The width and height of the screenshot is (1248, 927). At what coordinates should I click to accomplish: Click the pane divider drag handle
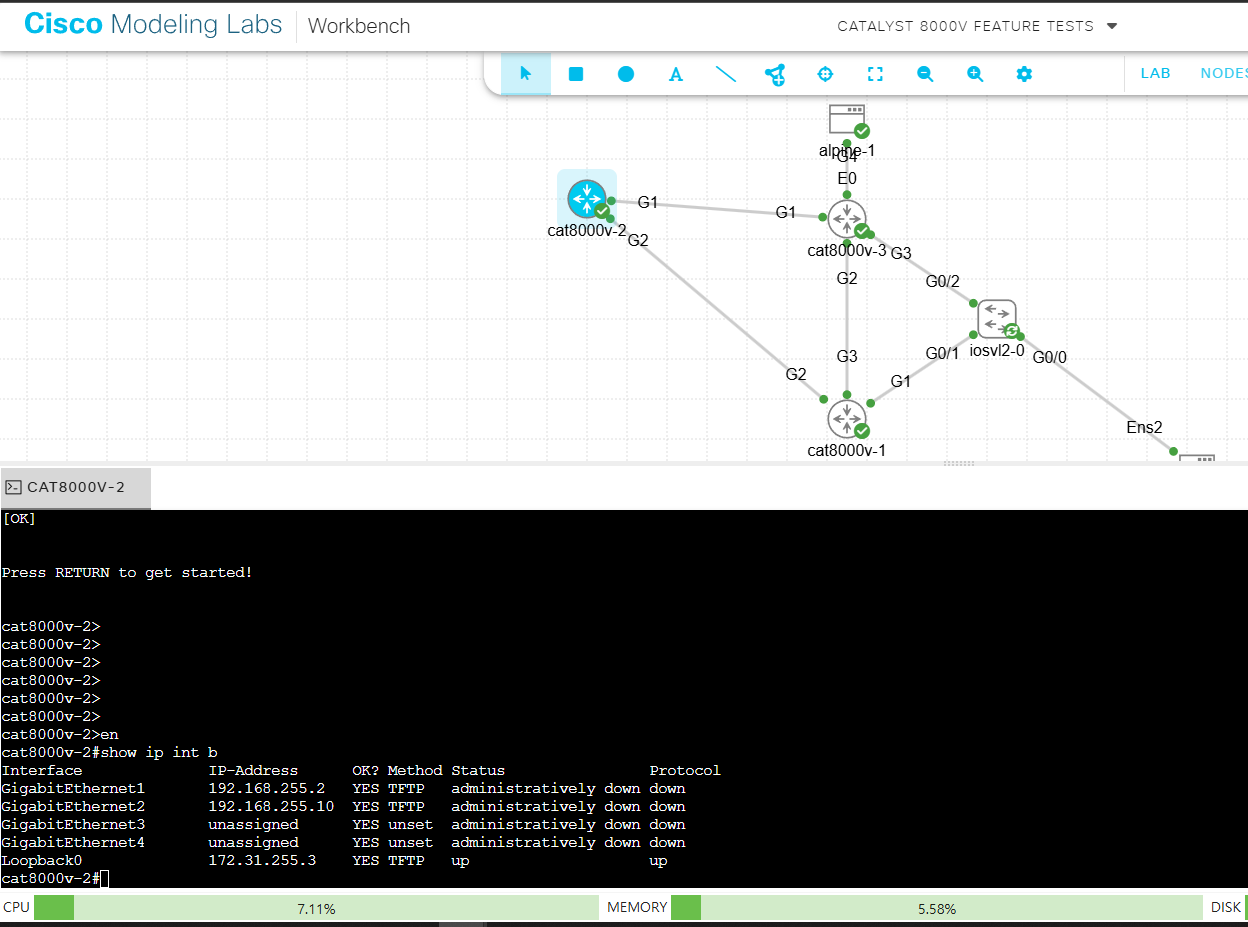pos(959,463)
